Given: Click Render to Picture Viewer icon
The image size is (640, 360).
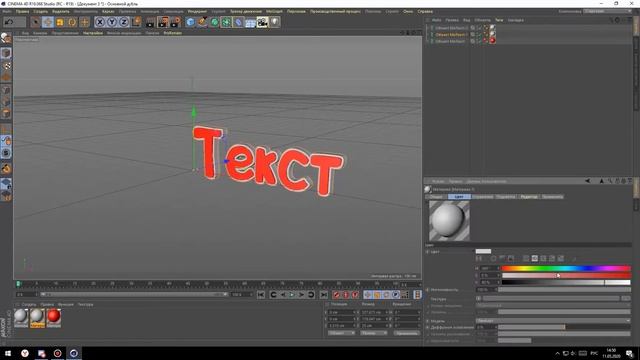Looking at the screenshot, I should pyautogui.click(x=163, y=22).
